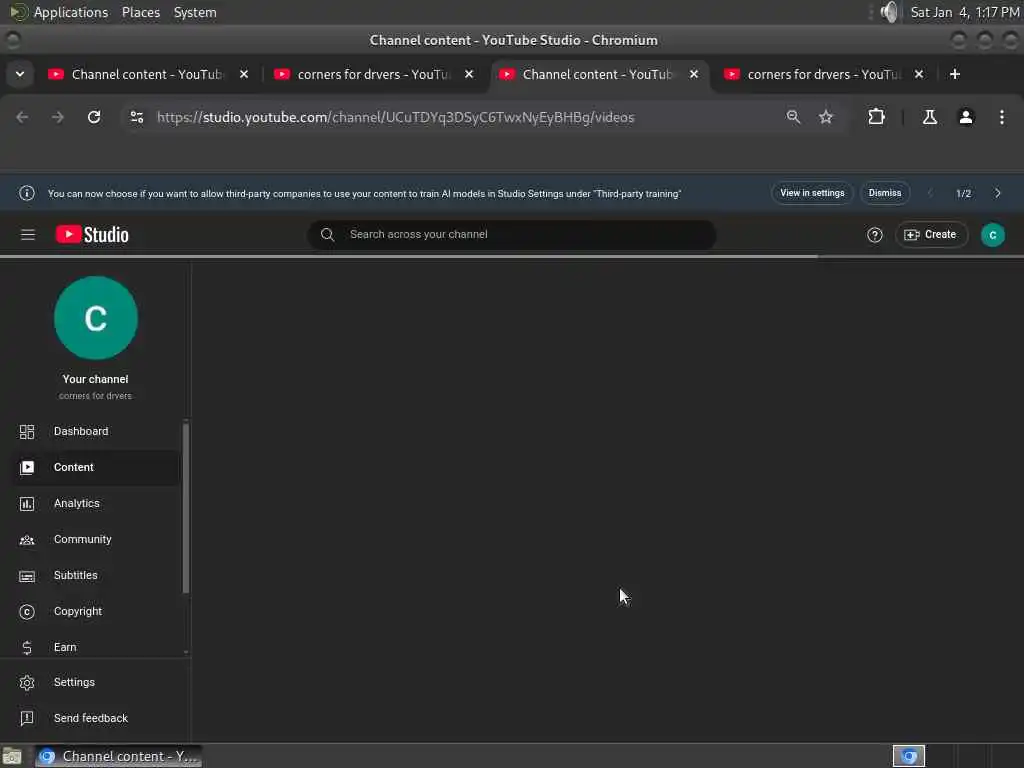Screen dimensions: 1024x768
Task: Close the active Channel content tab
Action: [x=694, y=74]
